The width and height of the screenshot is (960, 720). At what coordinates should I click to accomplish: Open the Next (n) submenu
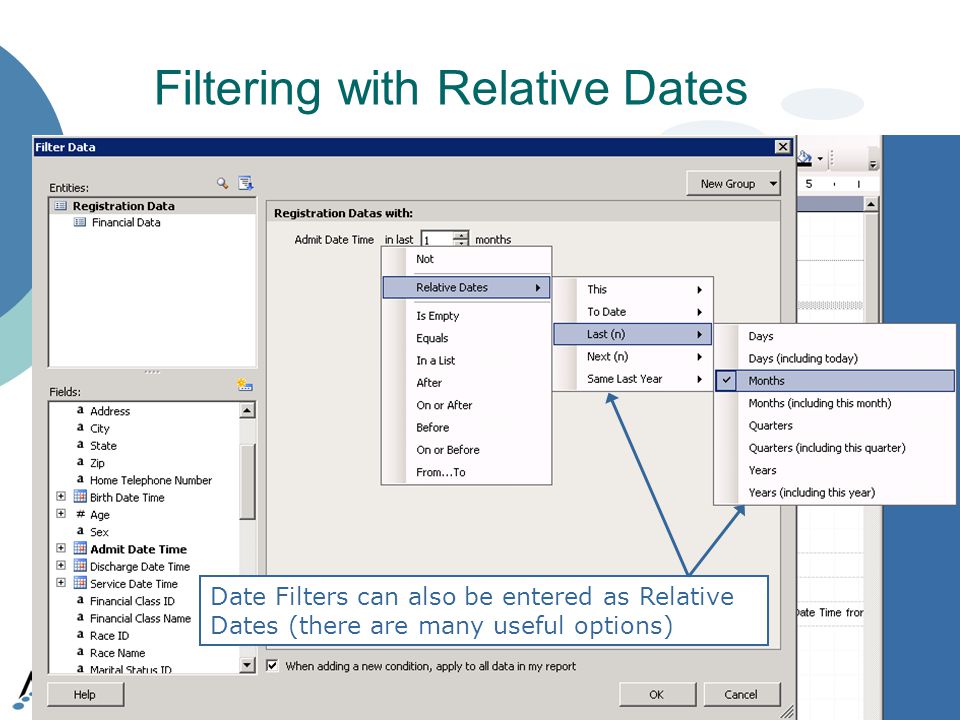pos(633,356)
